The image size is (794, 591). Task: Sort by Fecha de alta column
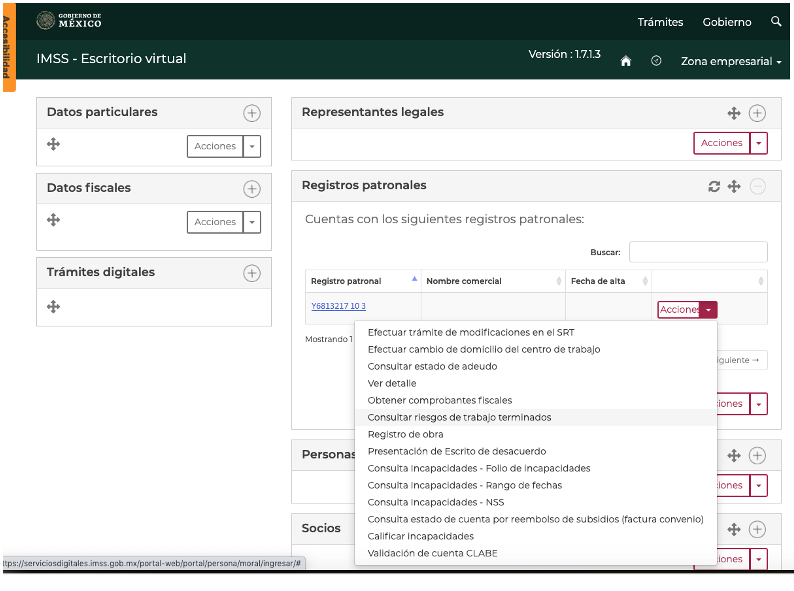pyautogui.click(x=608, y=281)
